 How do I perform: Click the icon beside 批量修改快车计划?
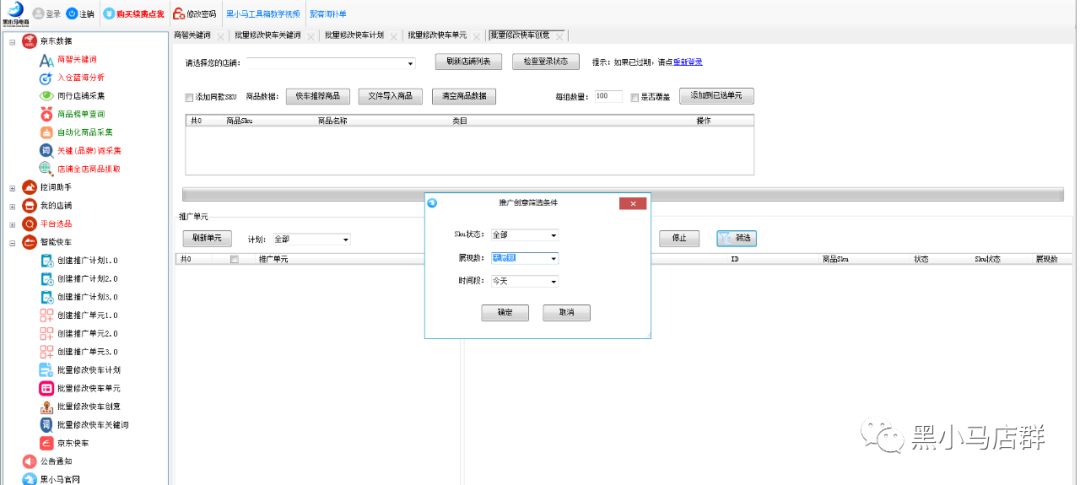point(46,370)
